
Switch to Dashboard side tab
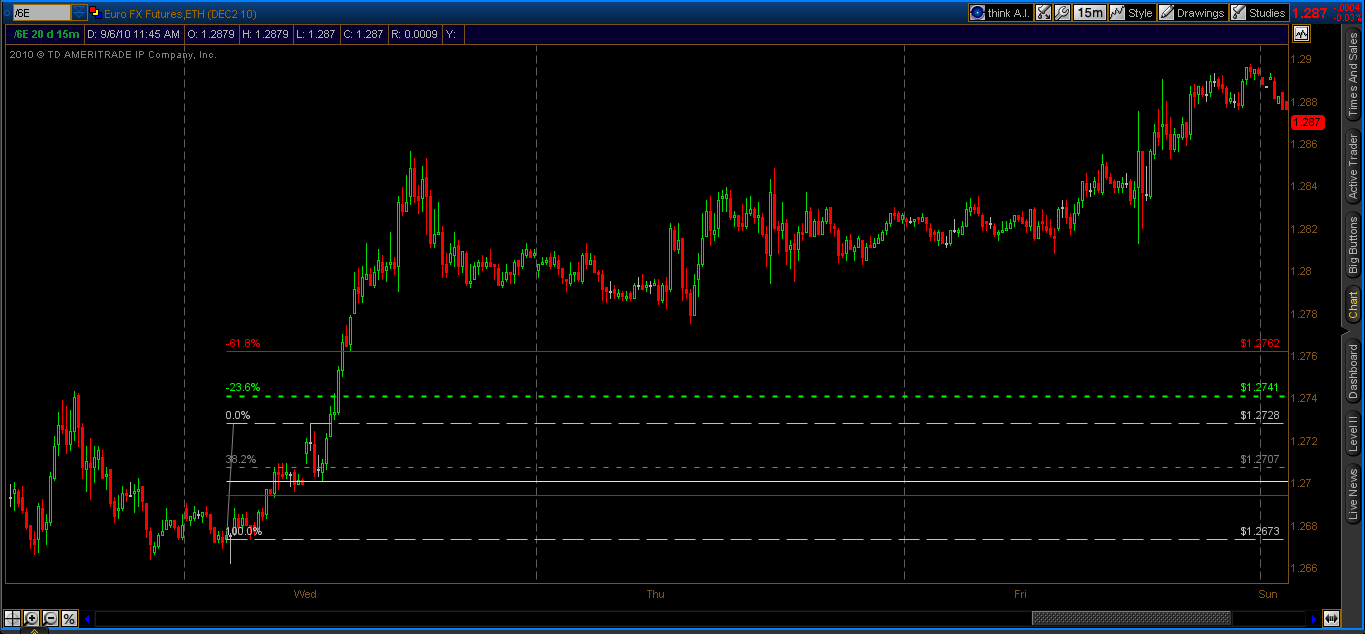coord(1353,372)
